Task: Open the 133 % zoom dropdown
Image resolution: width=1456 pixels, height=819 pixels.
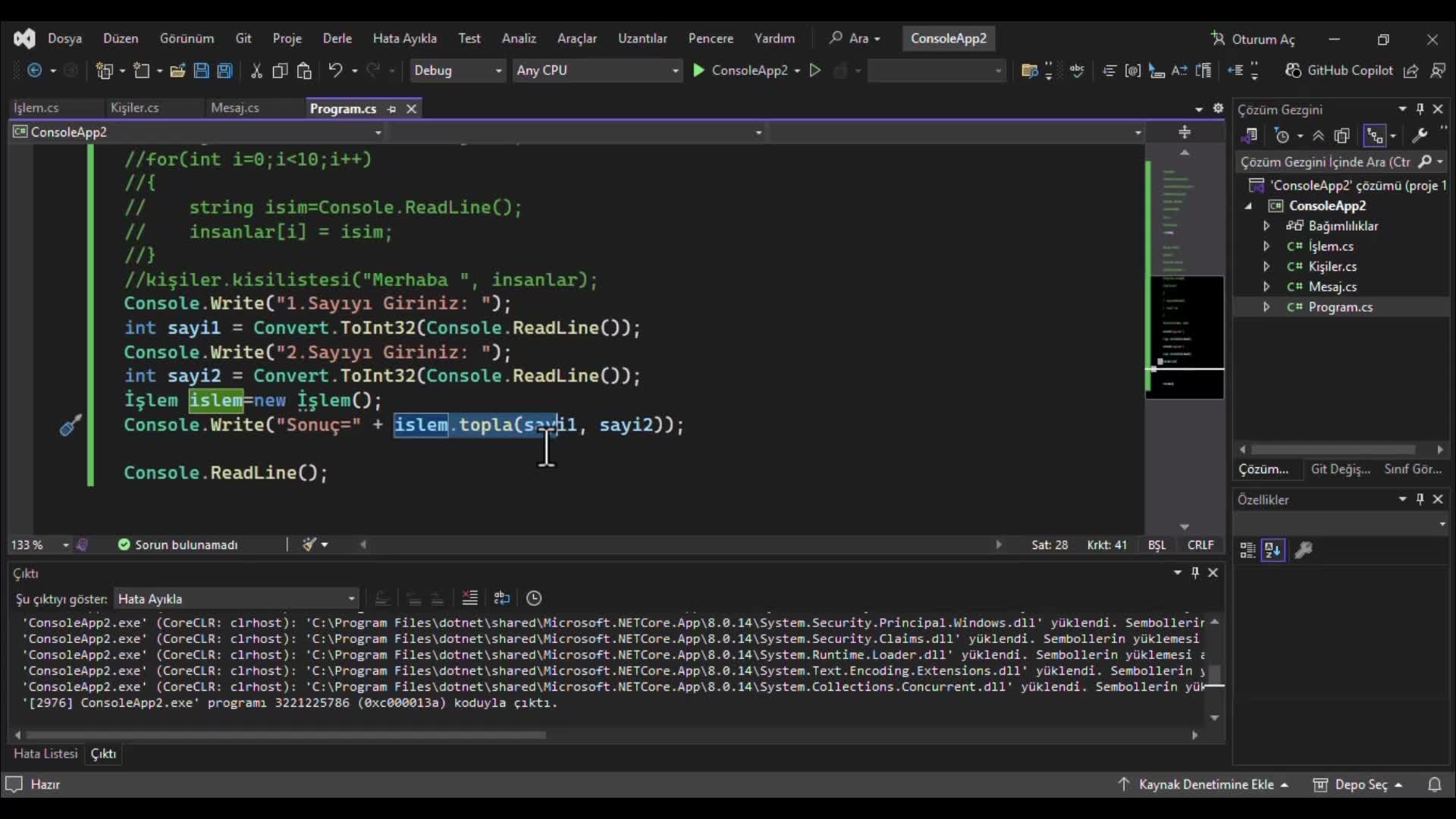Action: click(x=39, y=544)
